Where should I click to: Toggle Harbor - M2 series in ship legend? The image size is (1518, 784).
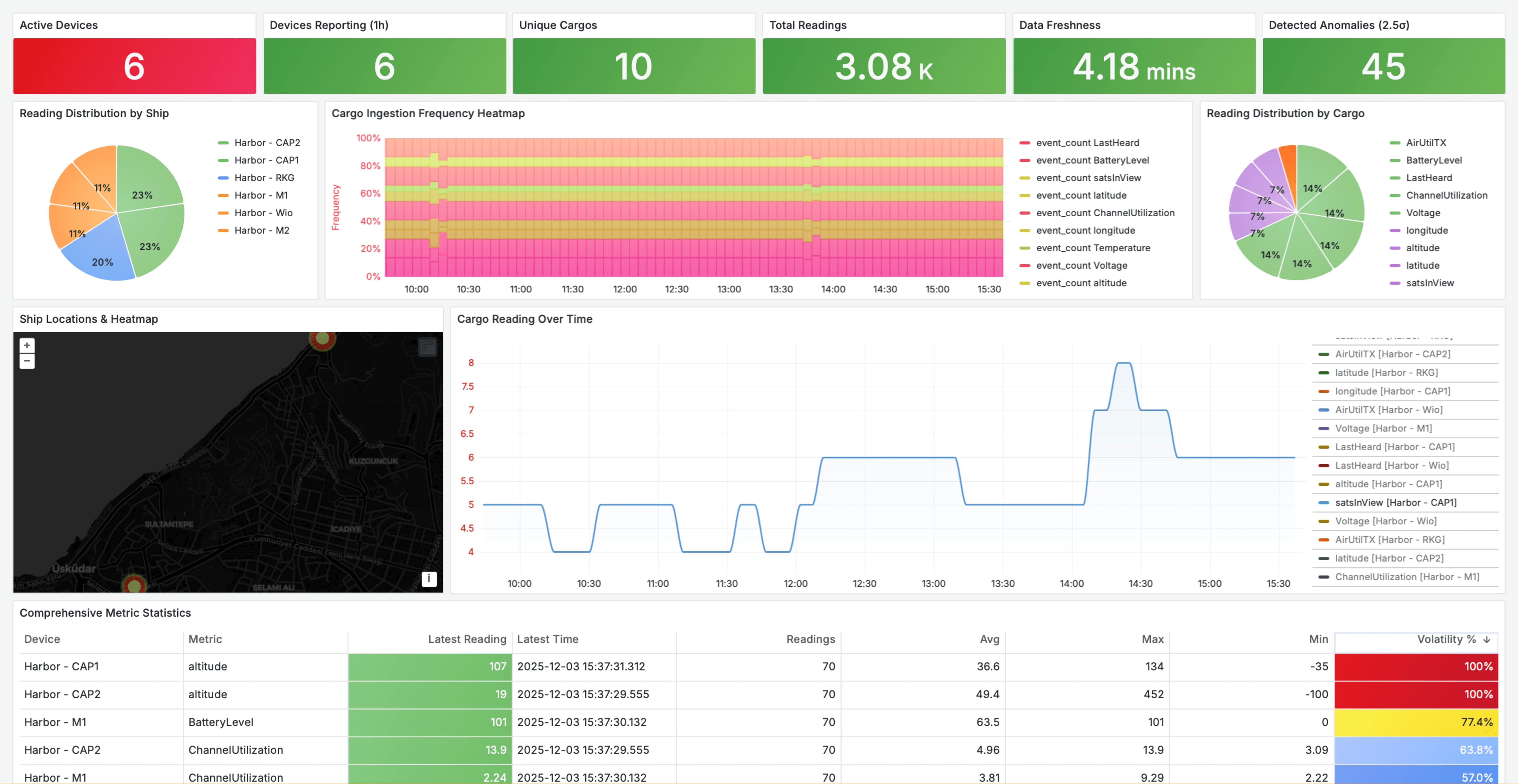(262, 230)
